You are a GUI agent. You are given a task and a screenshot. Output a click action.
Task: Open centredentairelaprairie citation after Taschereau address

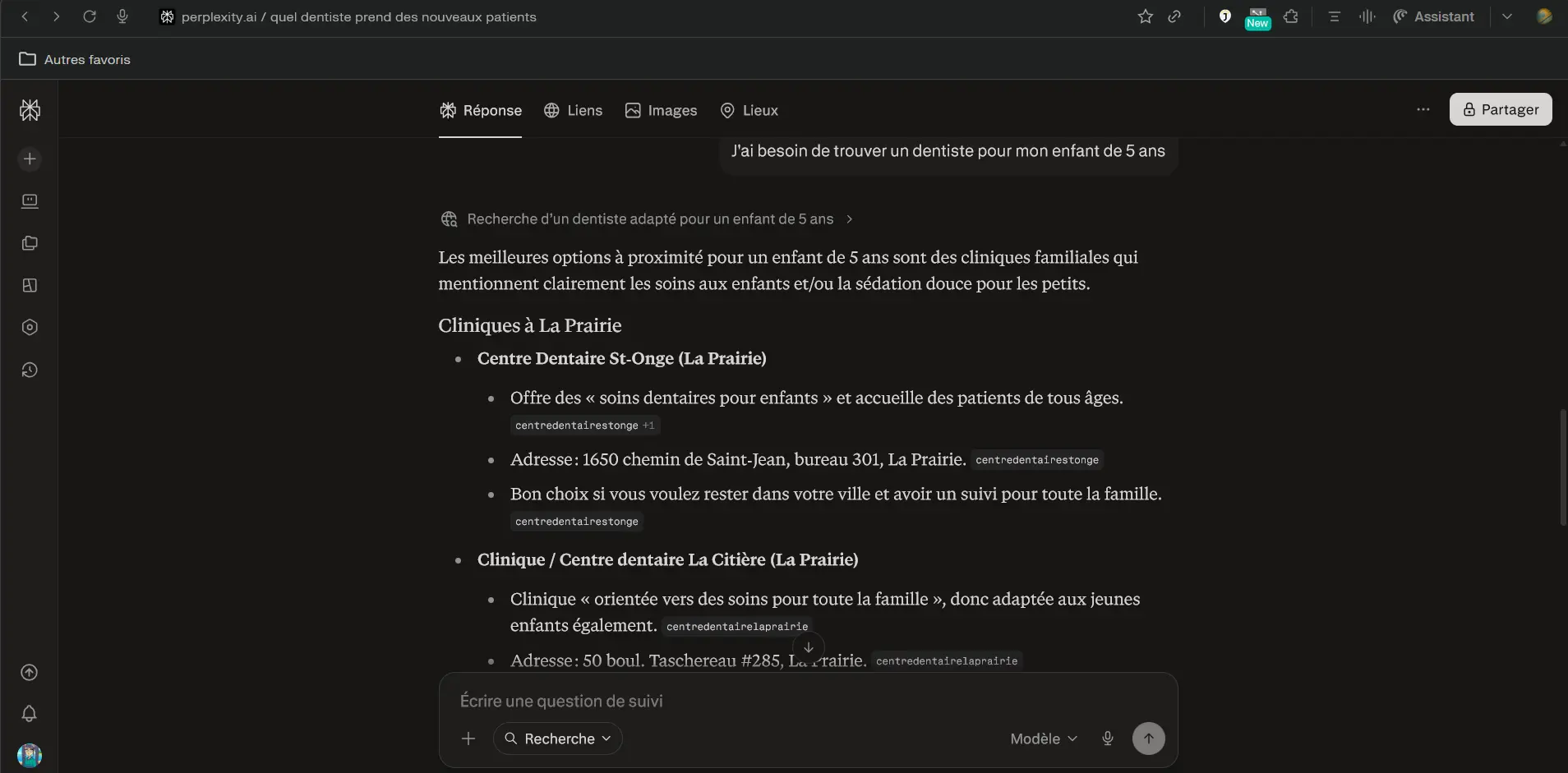point(947,660)
